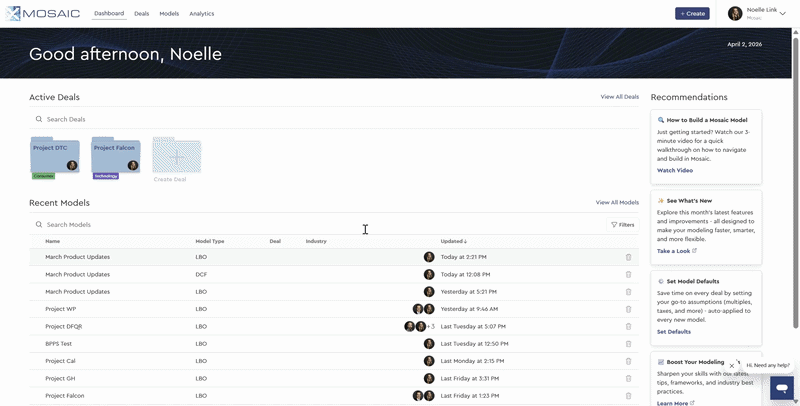Open the Project DFQR model row

pyautogui.click(x=334, y=326)
